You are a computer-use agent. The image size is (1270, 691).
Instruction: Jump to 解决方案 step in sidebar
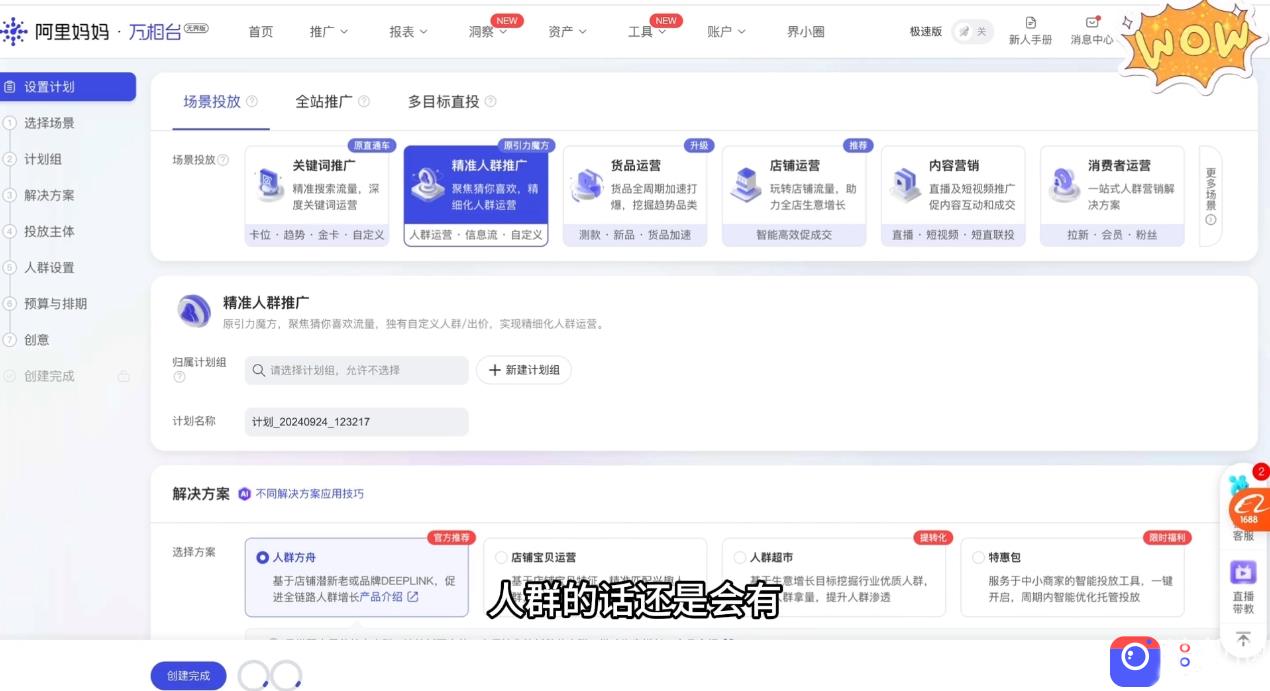click(49, 196)
